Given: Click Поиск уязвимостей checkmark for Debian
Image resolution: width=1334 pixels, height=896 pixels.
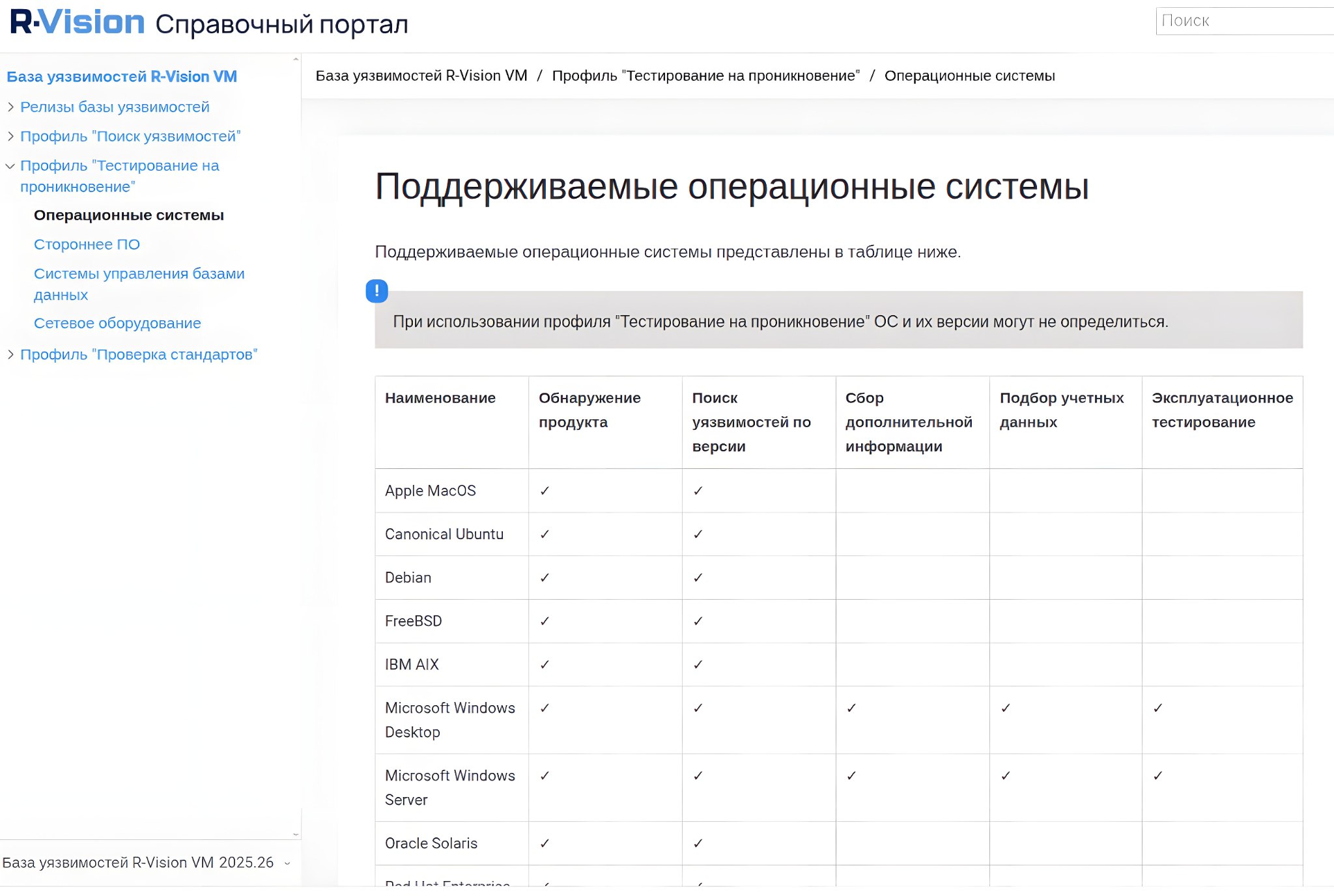Looking at the screenshot, I should pos(698,578).
